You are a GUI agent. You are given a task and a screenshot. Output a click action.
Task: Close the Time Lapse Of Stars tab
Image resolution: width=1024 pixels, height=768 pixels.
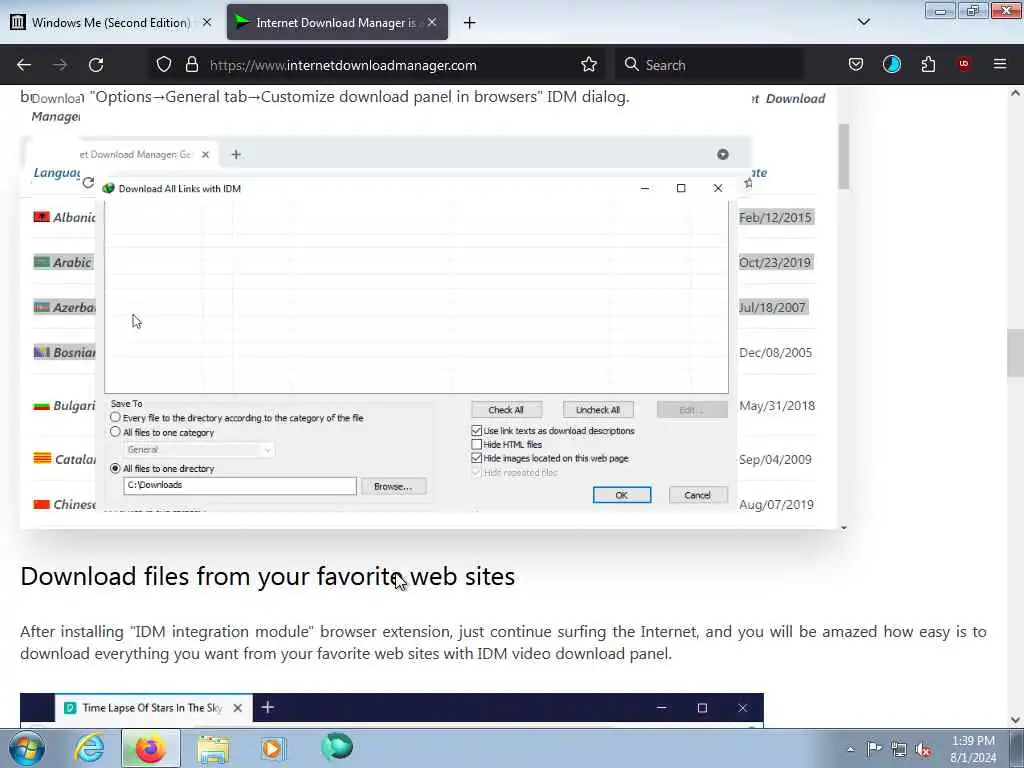point(238,708)
